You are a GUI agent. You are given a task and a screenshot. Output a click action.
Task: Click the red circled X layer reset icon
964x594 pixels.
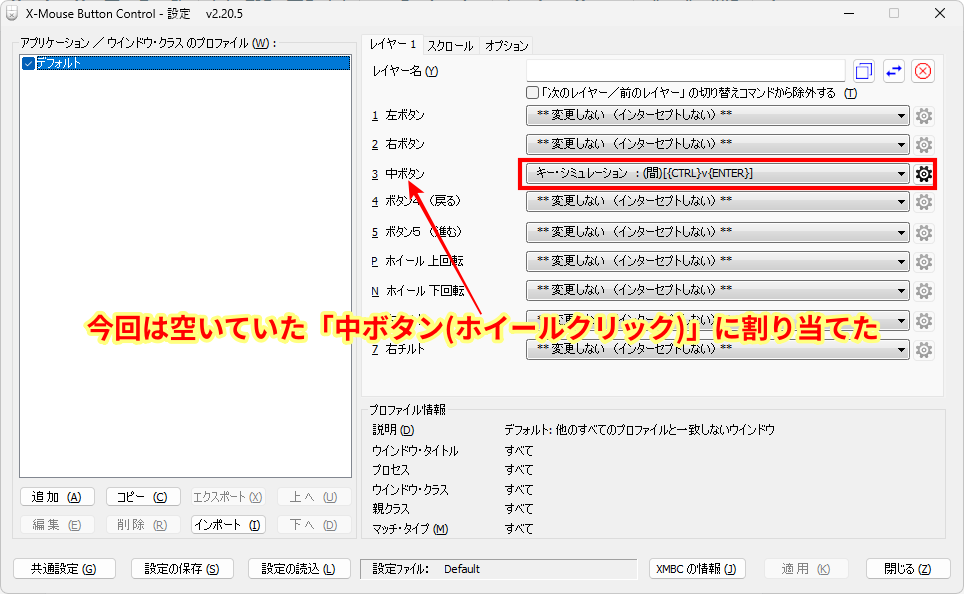click(921, 70)
